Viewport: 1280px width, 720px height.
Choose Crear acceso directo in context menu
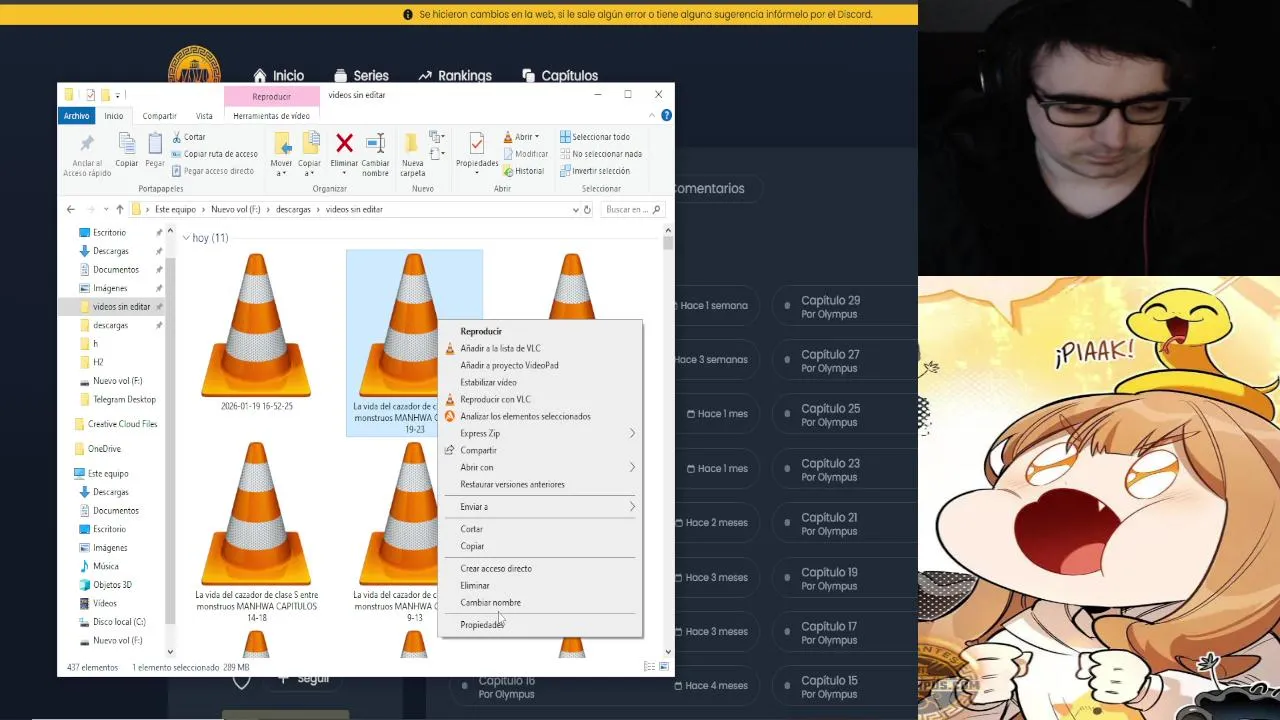[x=496, y=568]
